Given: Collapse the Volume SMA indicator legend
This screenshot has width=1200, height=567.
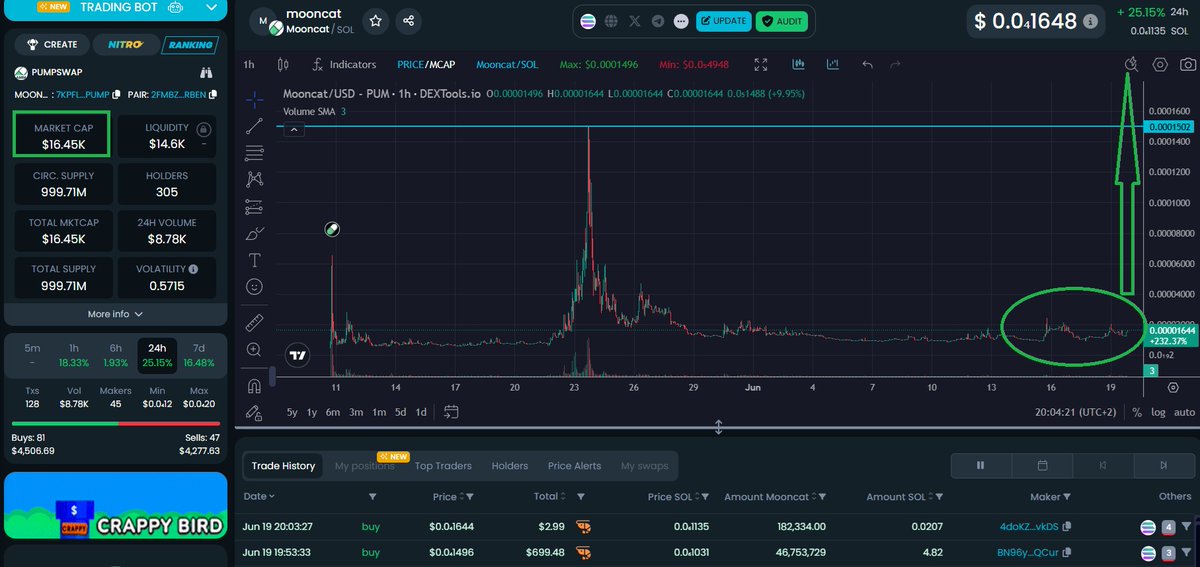Looking at the screenshot, I should point(294,129).
